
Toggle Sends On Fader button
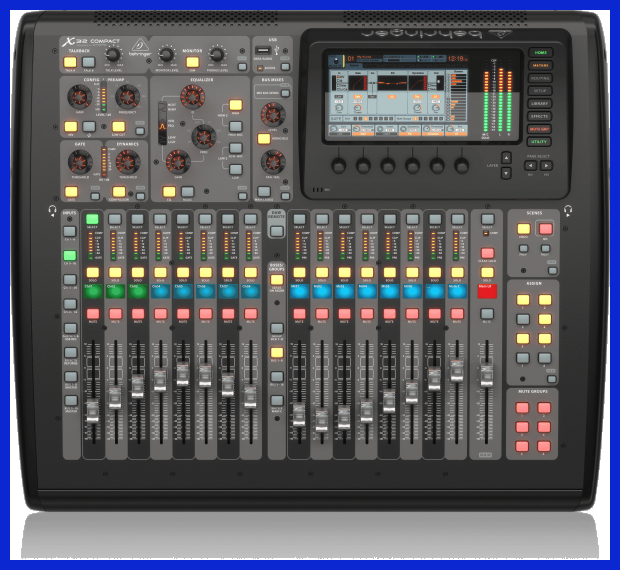click(277, 280)
